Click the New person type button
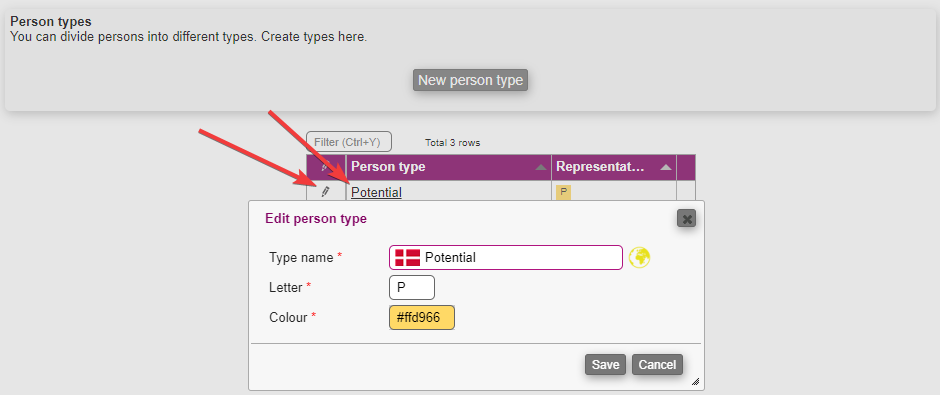The image size is (940, 395). (470, 80)
